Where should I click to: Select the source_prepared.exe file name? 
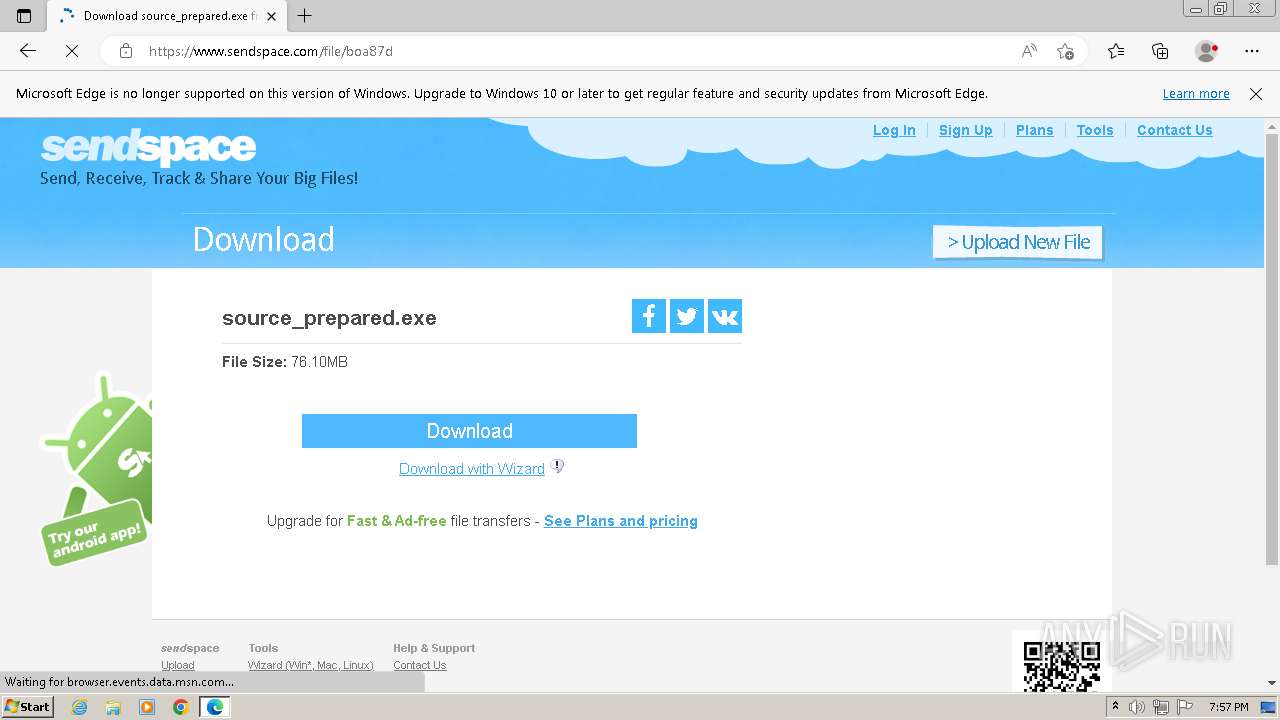(329, 318)
